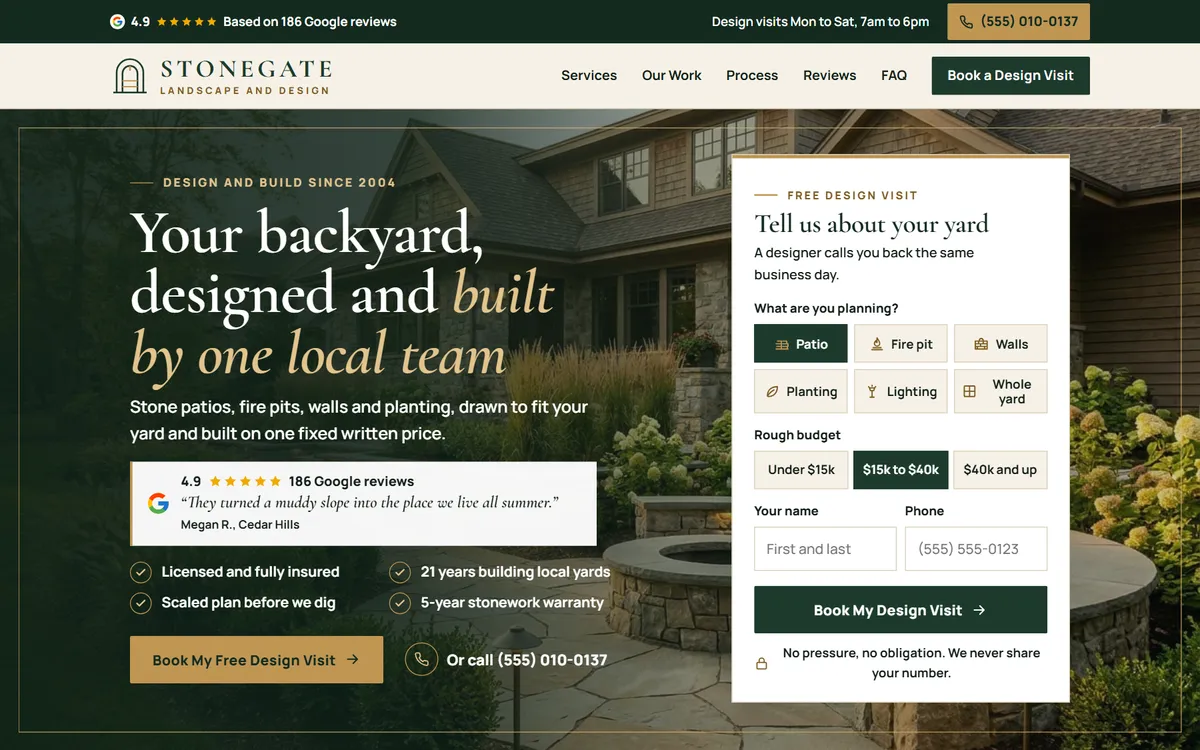The image size is (1200, 750).
Task: Choose the $40k and up budget
Action: tap(1000, 470)
